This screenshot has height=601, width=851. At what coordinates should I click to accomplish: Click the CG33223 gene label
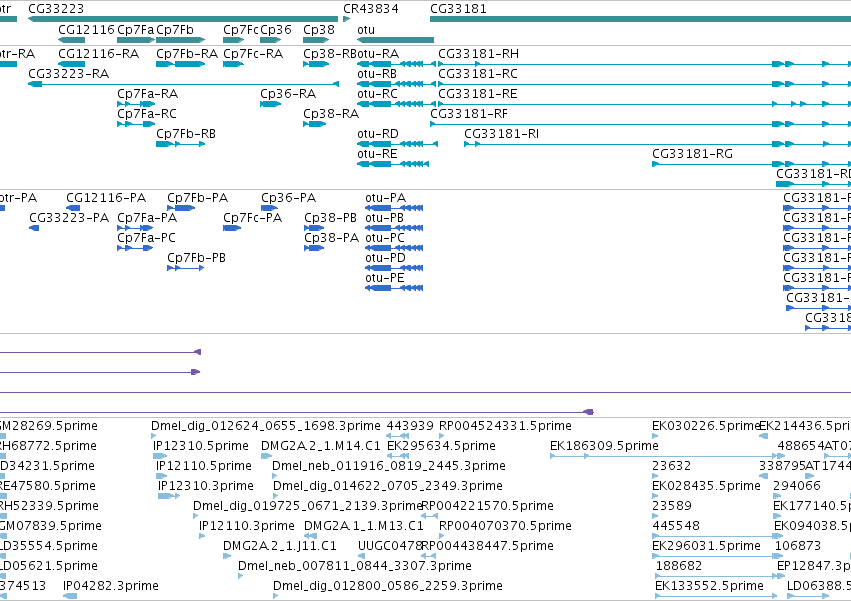point(56,9)
